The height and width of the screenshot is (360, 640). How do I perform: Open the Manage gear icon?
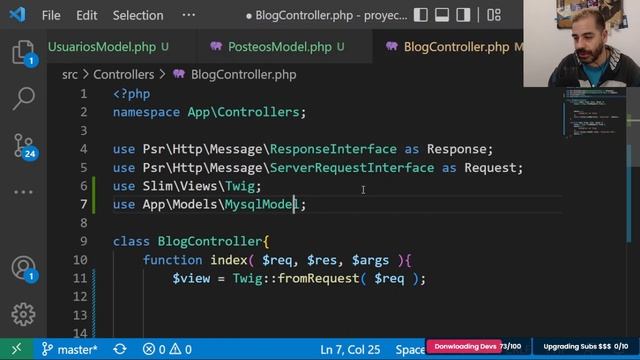23,314
